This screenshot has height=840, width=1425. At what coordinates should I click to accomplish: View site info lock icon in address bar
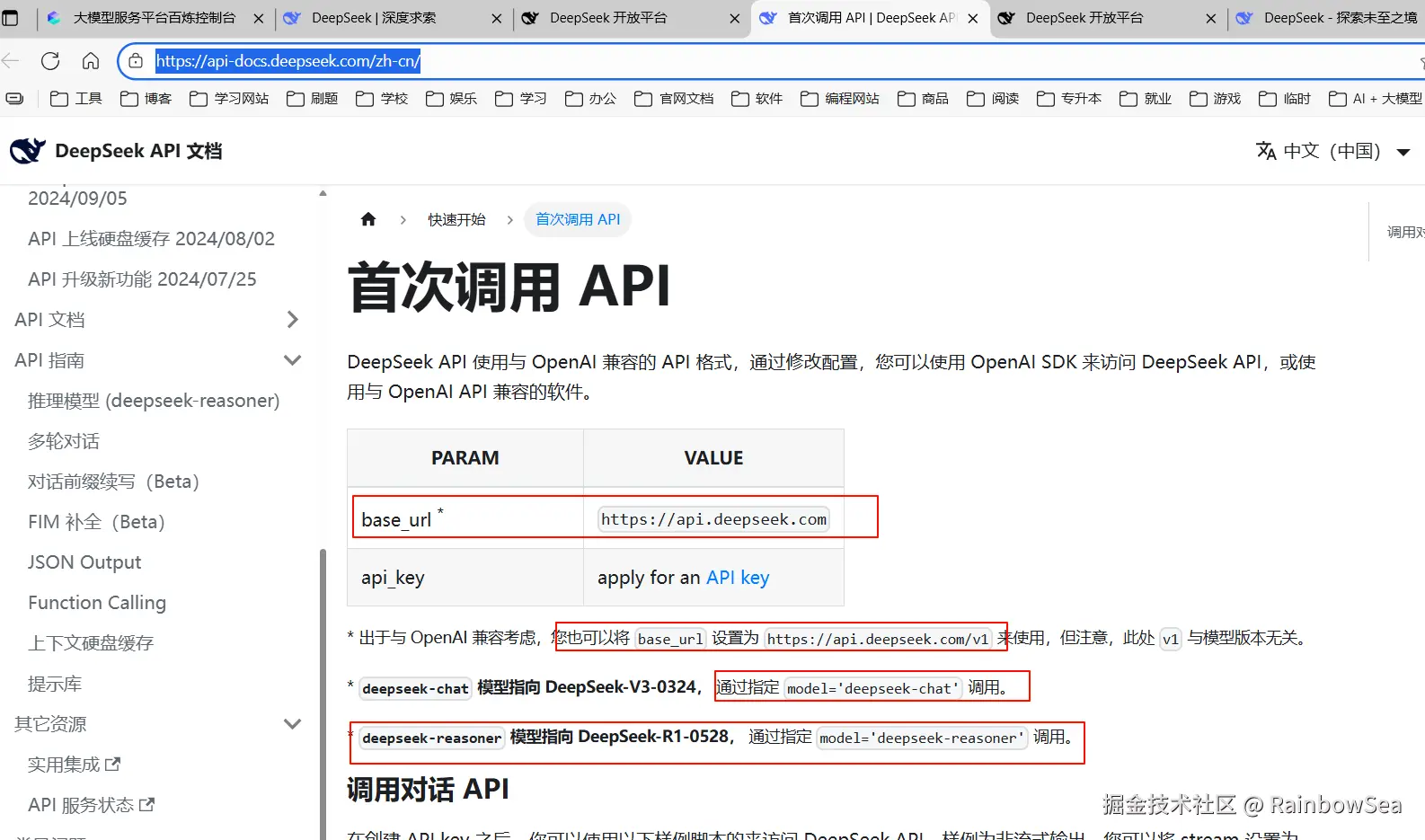click(x=136, y=61)
